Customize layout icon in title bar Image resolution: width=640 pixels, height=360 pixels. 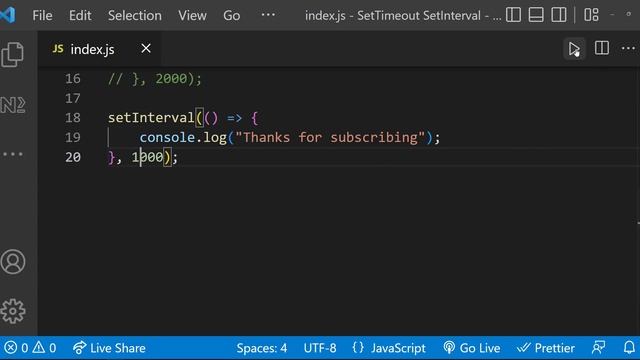tap(591, 15)
